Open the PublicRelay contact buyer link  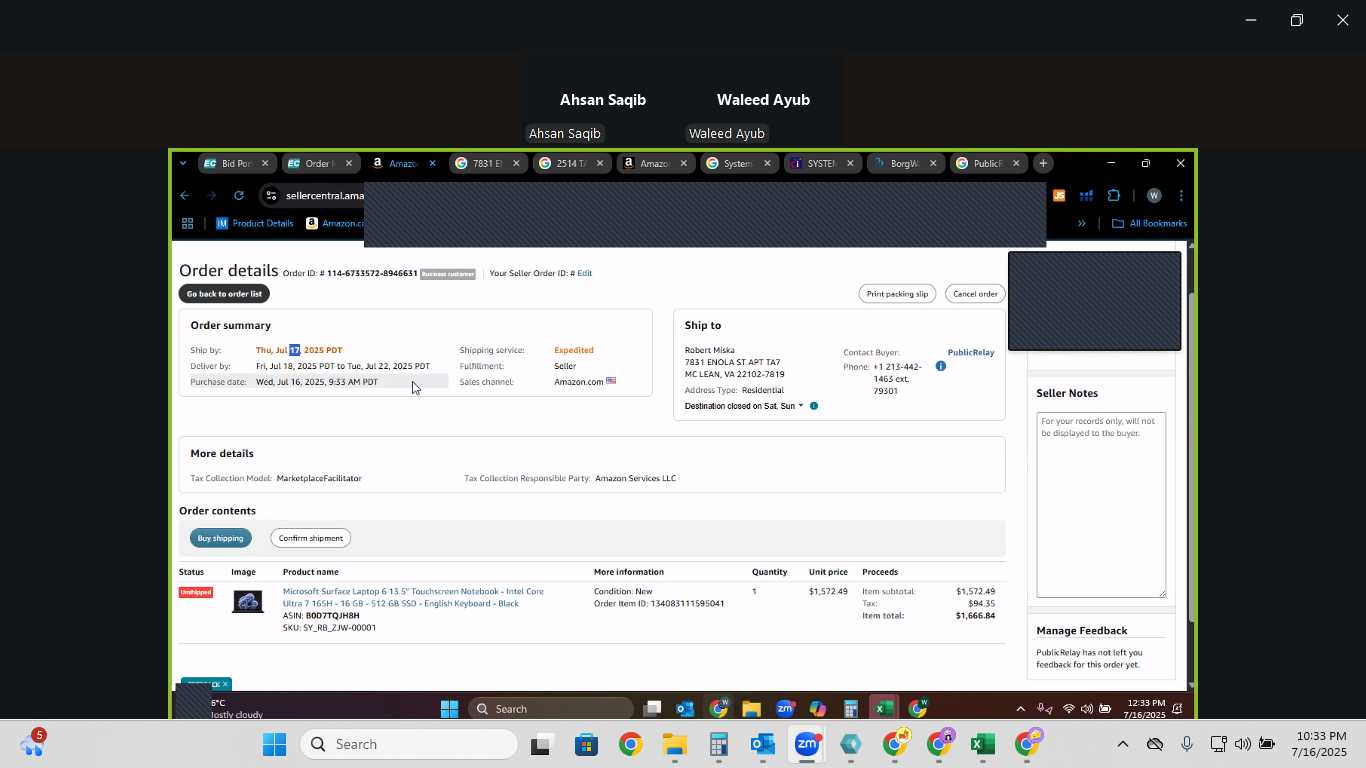(971, 352)
